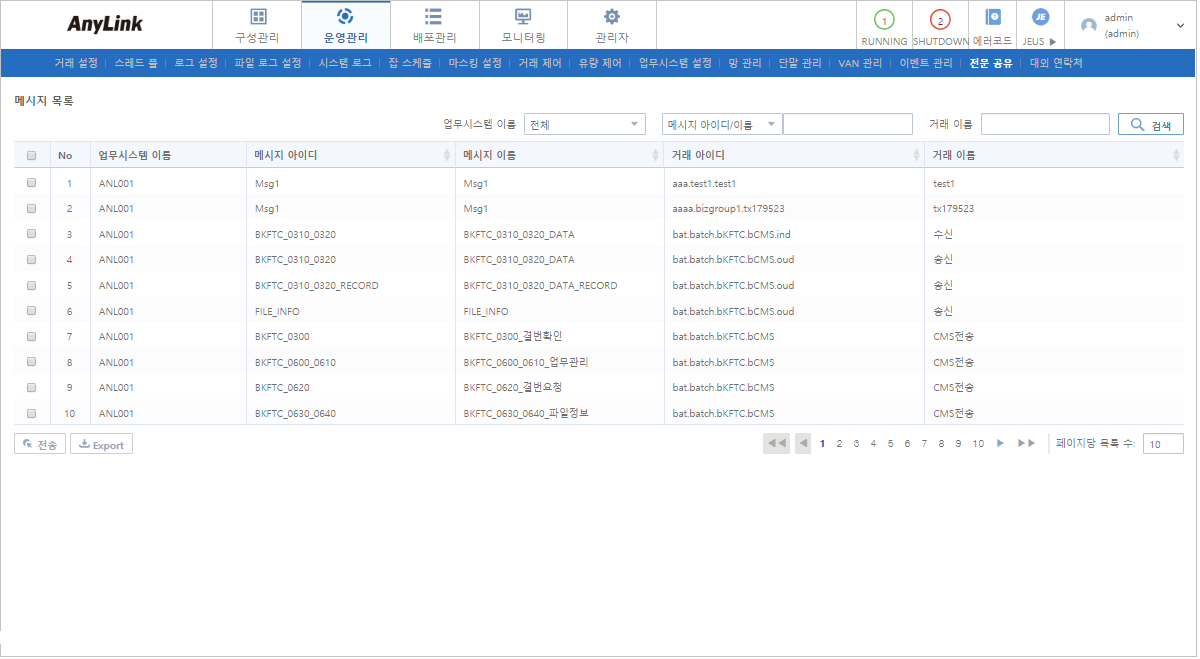Click the 검색 search button

1151,124
